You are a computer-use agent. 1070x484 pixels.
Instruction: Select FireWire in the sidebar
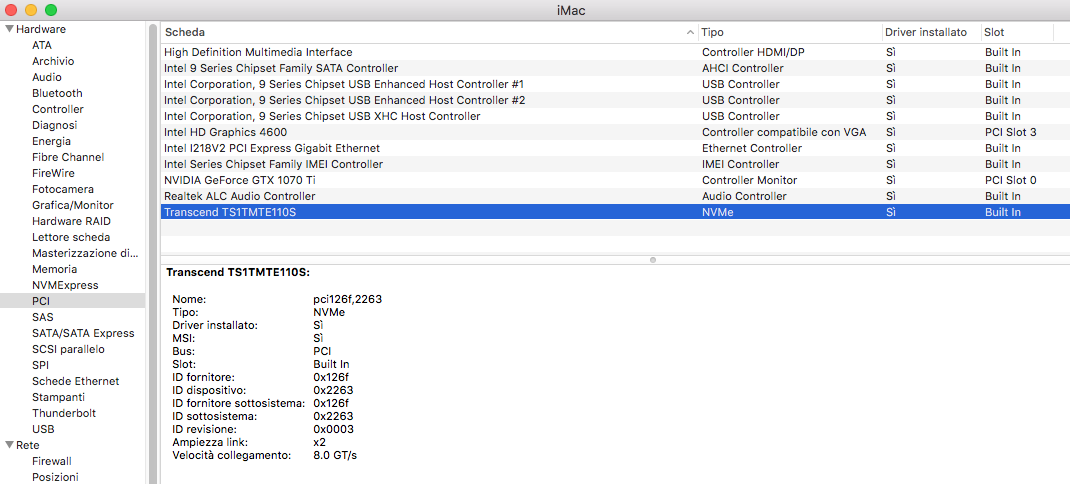click(53, 173)
